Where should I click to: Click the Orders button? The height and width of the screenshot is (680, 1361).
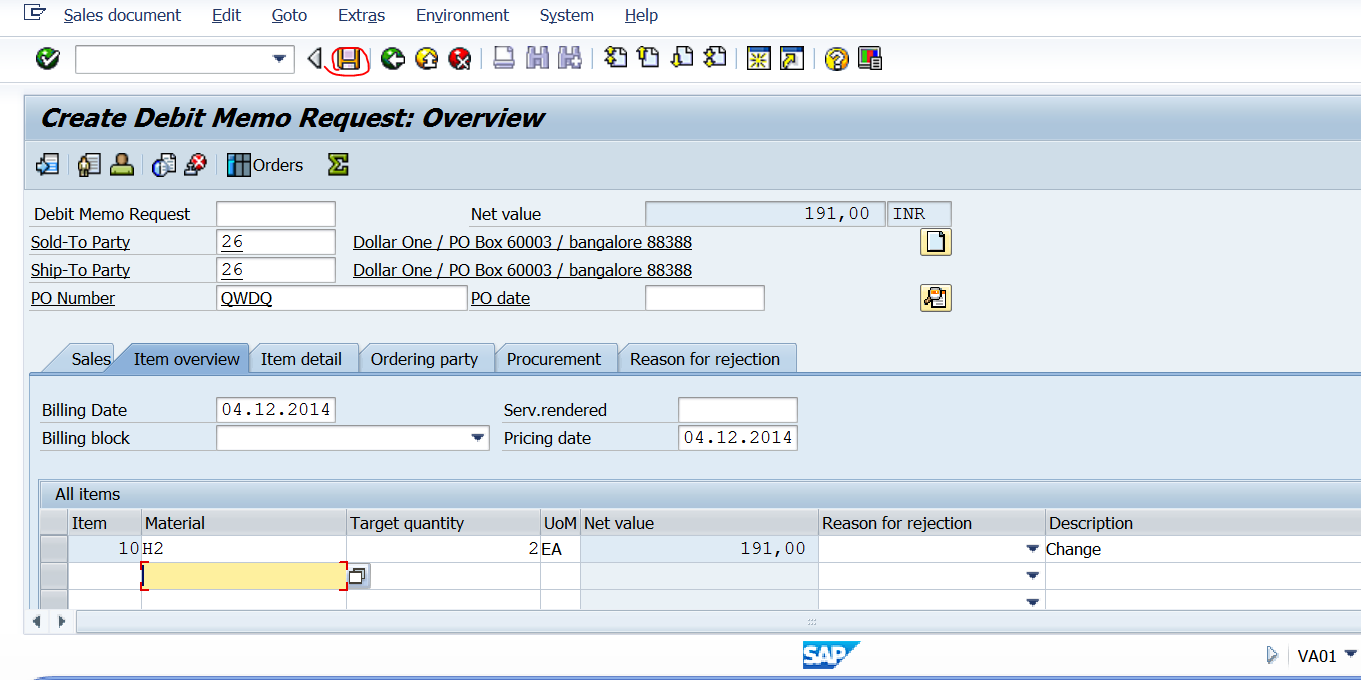[x=273, y=164]
